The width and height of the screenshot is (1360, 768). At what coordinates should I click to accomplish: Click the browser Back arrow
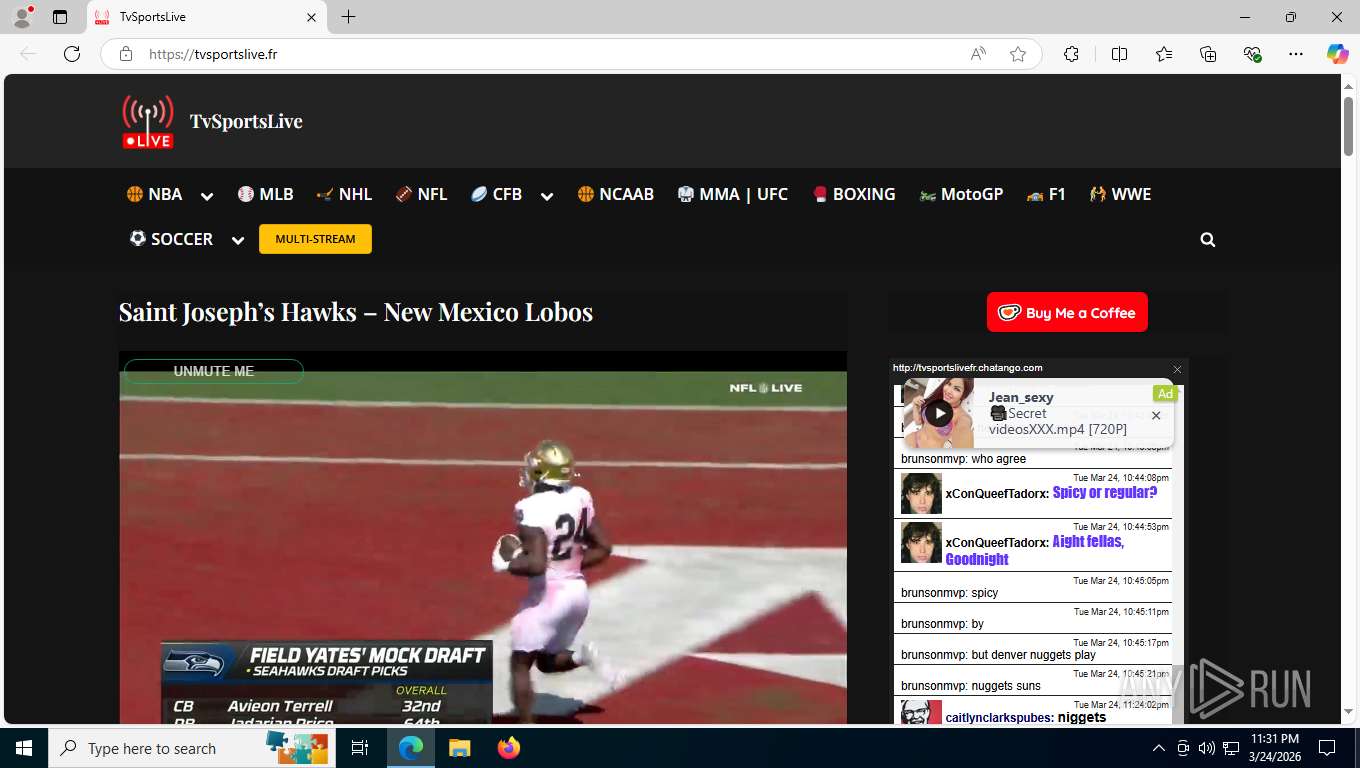pyautogui.click(x=28, y=54)
